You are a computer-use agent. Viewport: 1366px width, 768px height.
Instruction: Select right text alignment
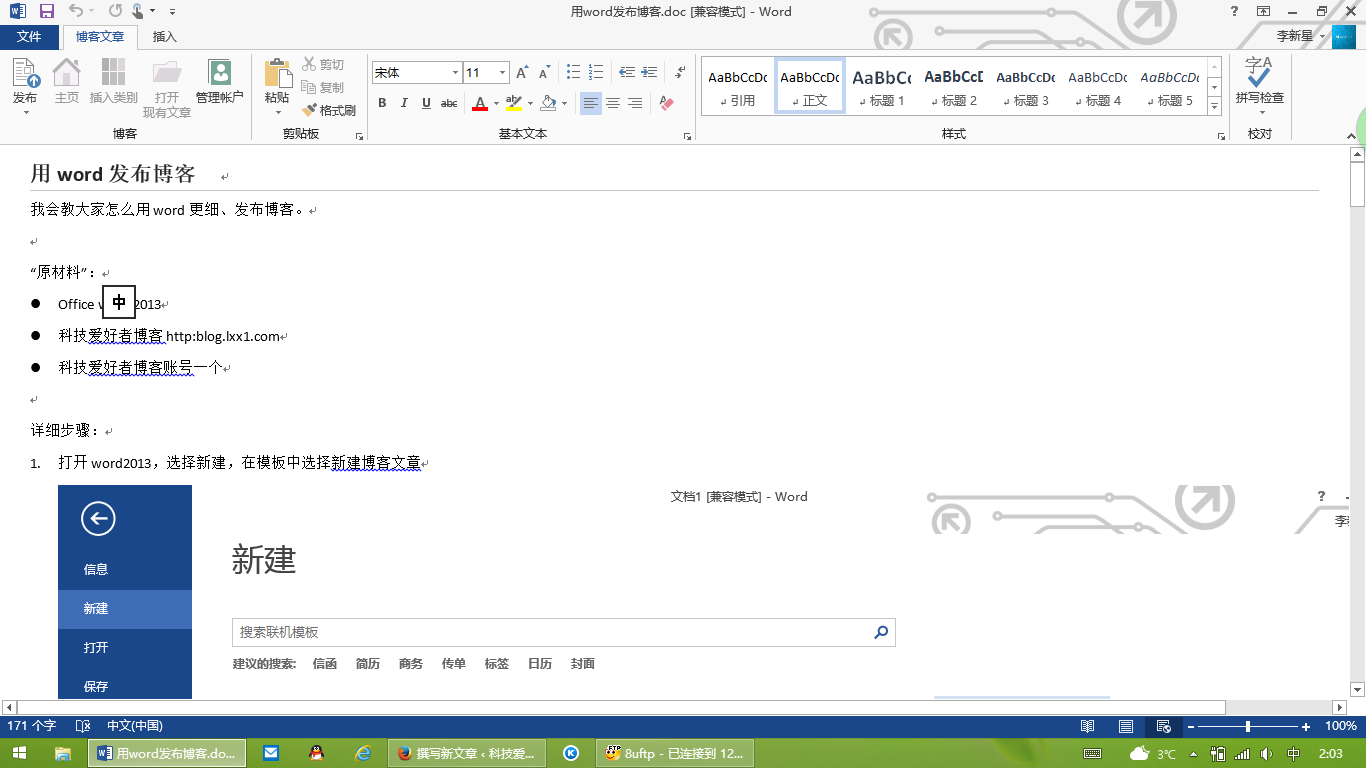(635, 103)
